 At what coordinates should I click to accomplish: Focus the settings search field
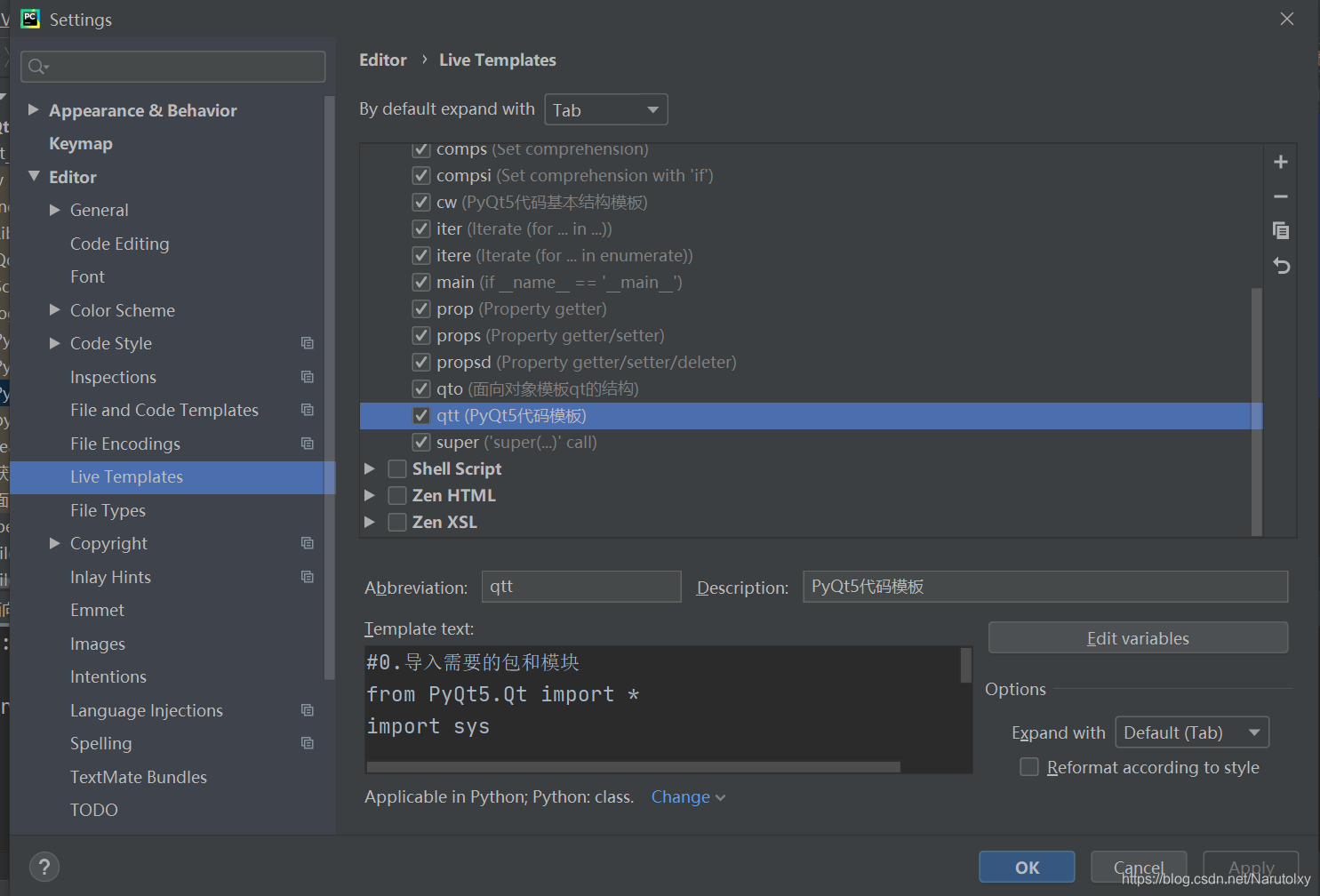(173, 67)
